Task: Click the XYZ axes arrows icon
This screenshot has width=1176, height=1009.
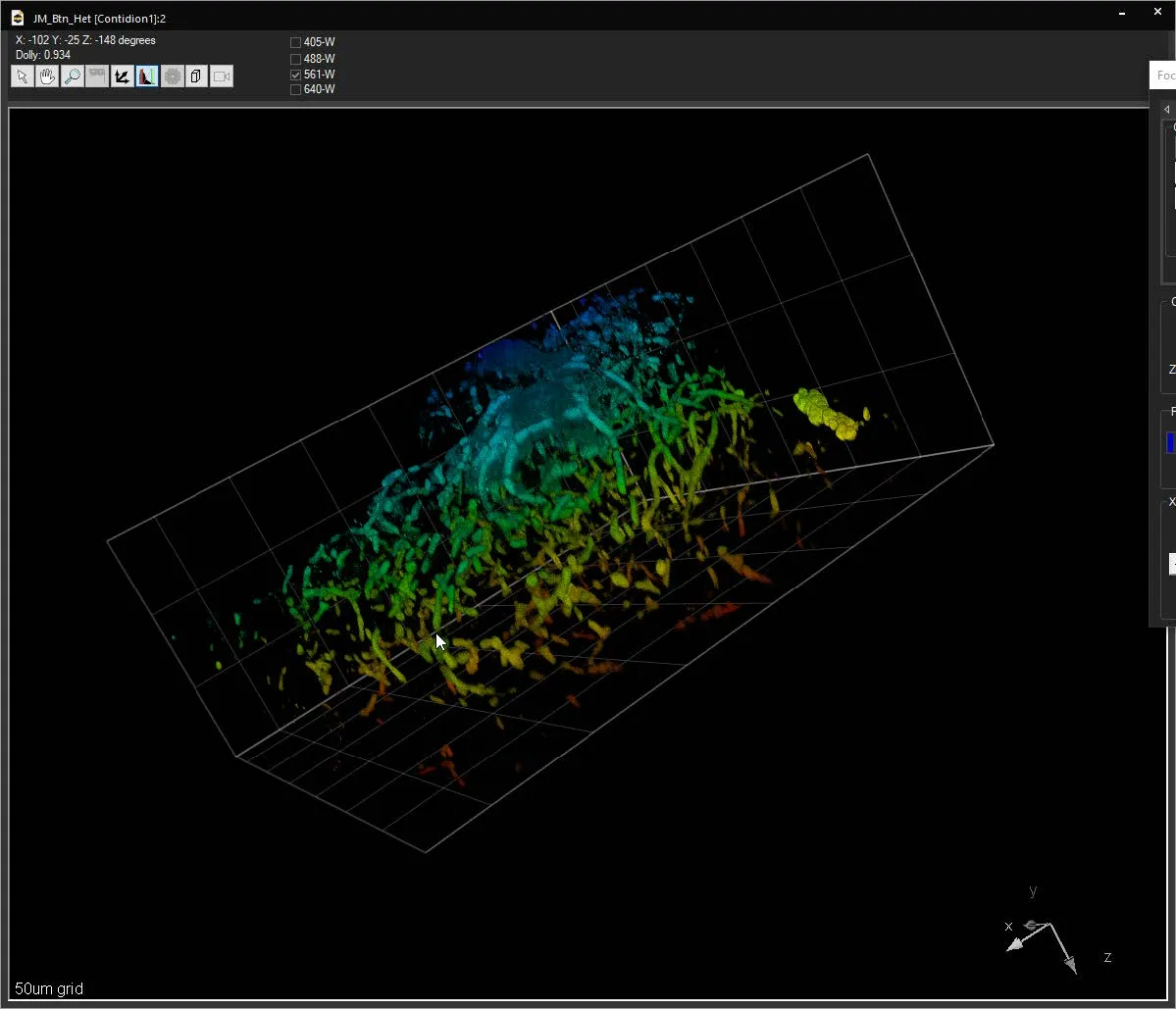Action: pyautogui.click(x=122, y=76)
